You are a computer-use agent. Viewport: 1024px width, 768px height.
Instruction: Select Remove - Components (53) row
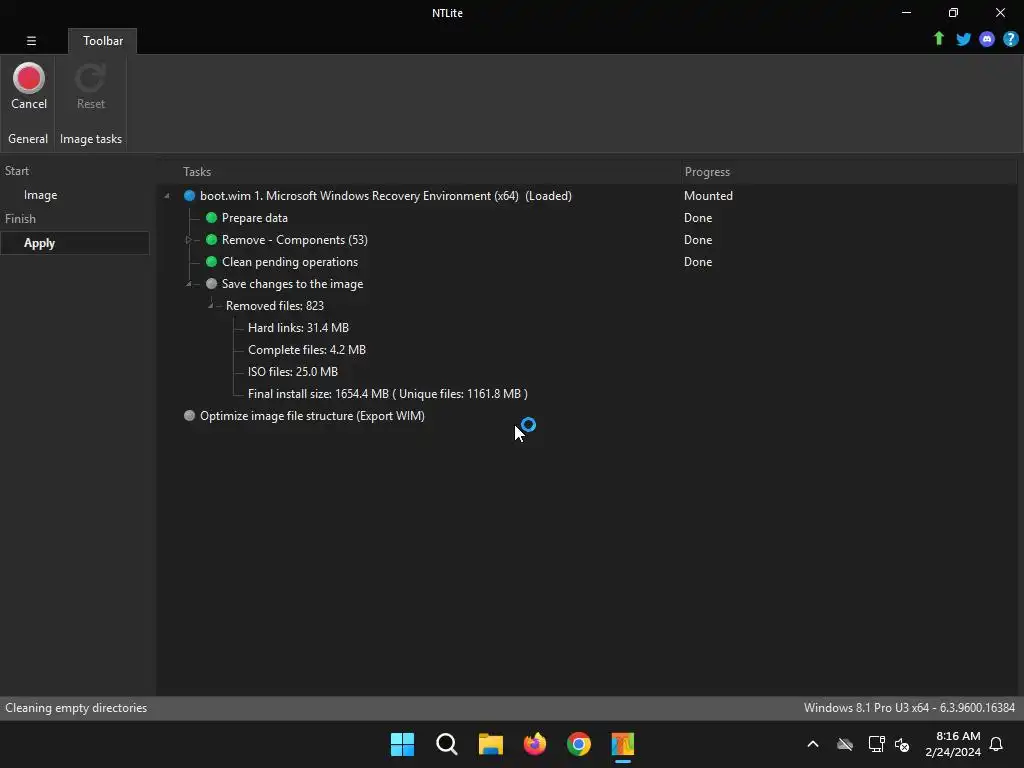(295, 240)
